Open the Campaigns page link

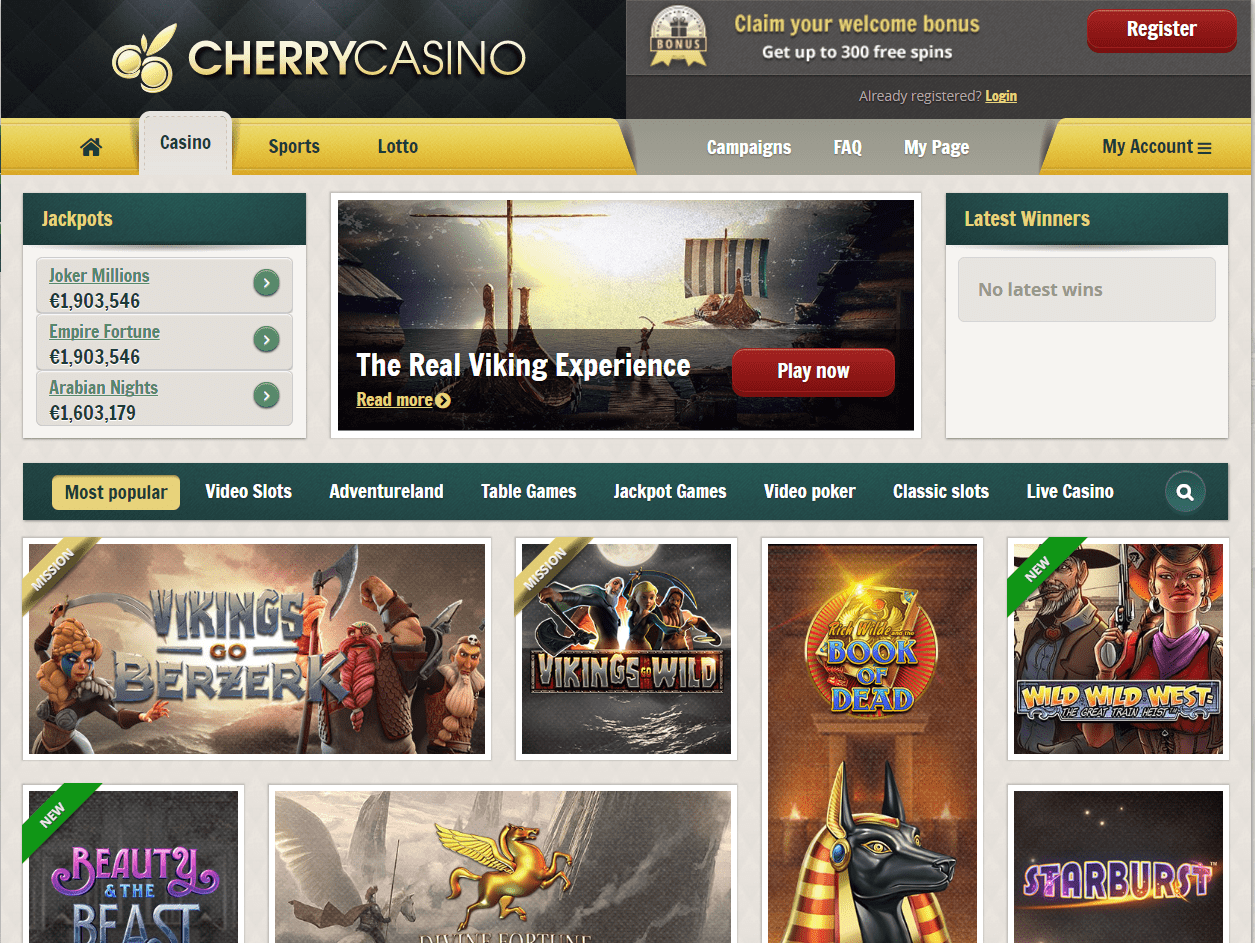pos(749,147)
